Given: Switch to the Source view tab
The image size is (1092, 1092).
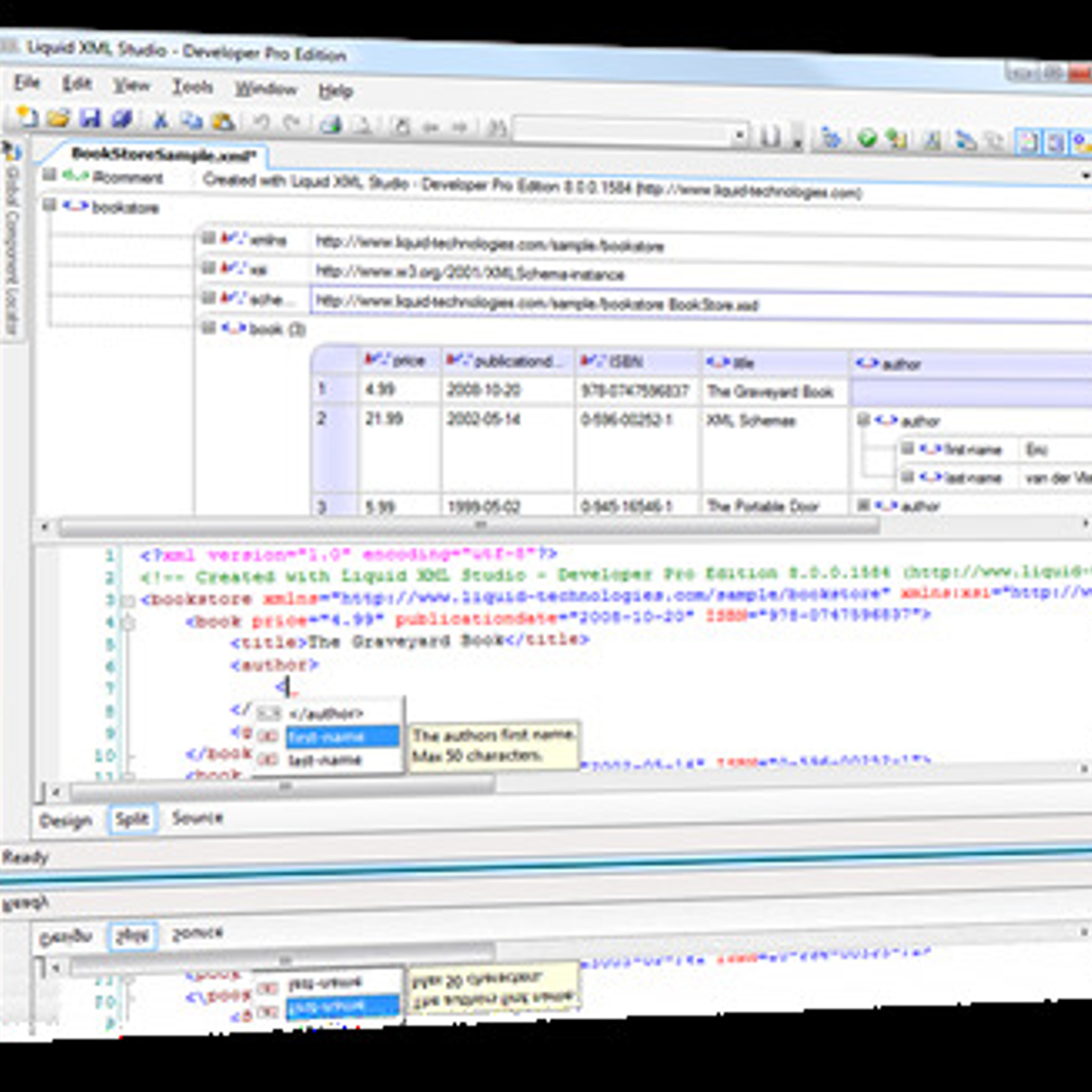Looking at the screenshot, I should [197, 817].
